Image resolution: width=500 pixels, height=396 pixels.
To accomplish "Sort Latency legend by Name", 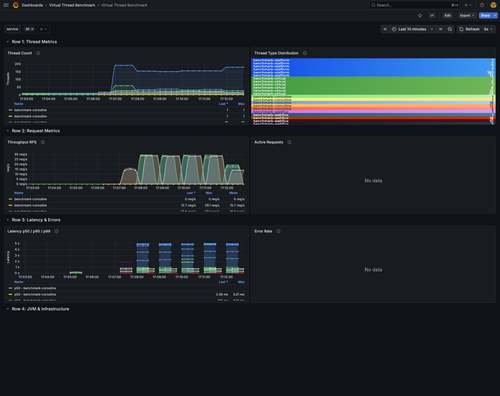I will tap(19, 282).
